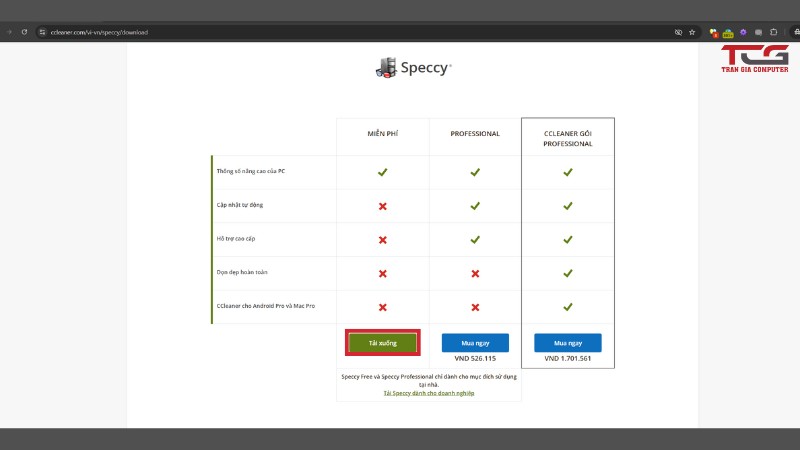Open the colorful extension with red badge
Viewport: 800px width, 450px height.
pos(713,32)
